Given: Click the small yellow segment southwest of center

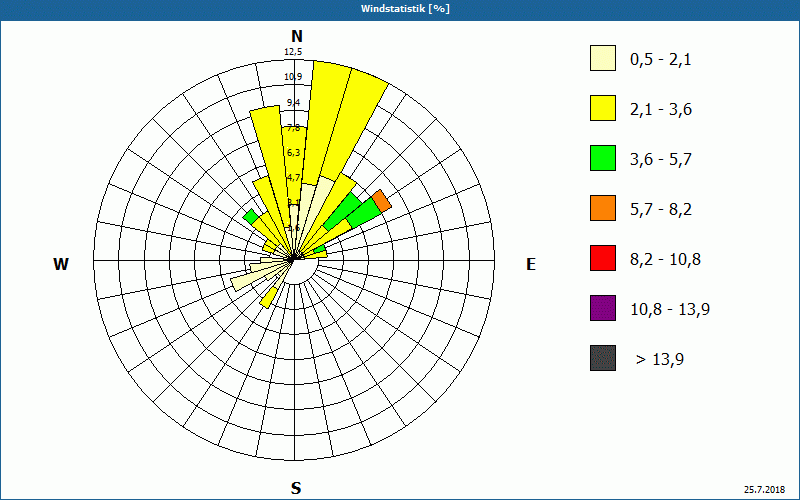Looking at the screenshot, I should tap(269, 297).
